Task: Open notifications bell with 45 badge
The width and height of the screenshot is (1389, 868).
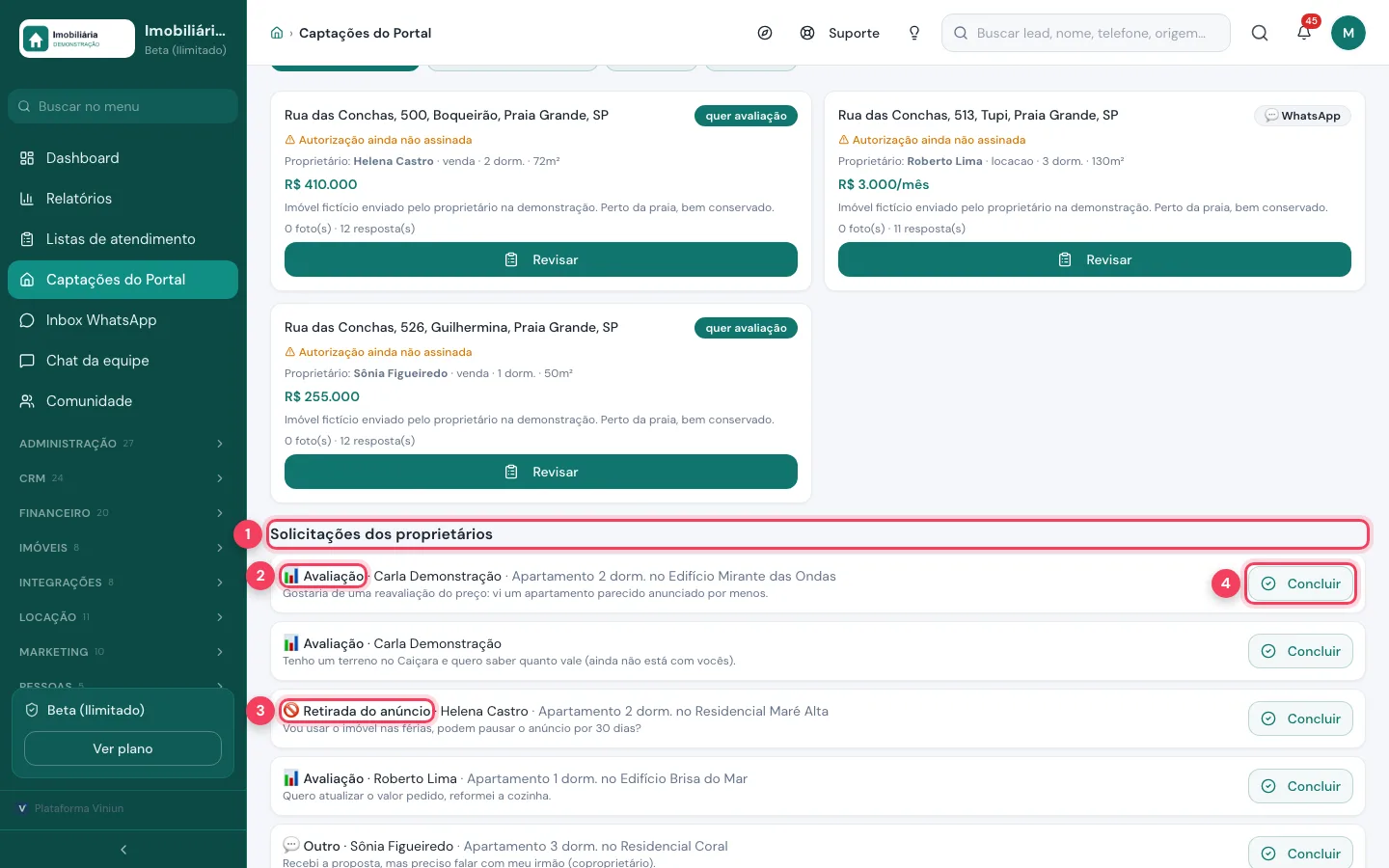Action: (1304, 32)
